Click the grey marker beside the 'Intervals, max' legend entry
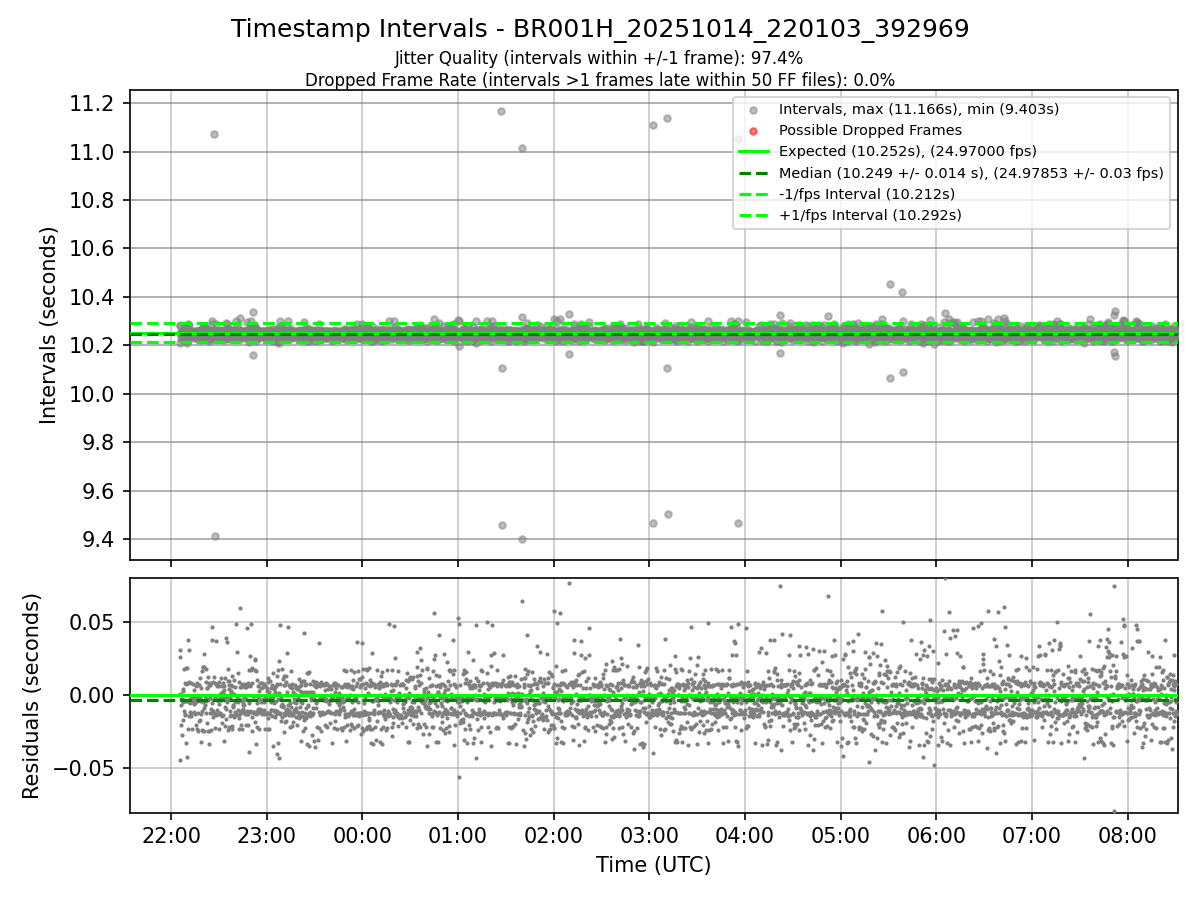This screenshot has height=900, width=1200. [x=754, y=110]
